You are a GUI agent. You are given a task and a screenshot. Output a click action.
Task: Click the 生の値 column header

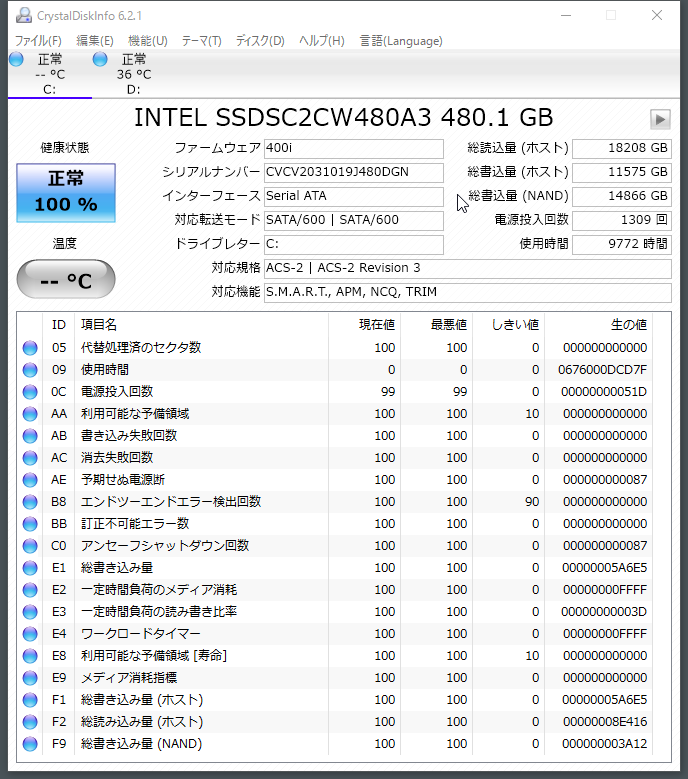tap(598, 325)
